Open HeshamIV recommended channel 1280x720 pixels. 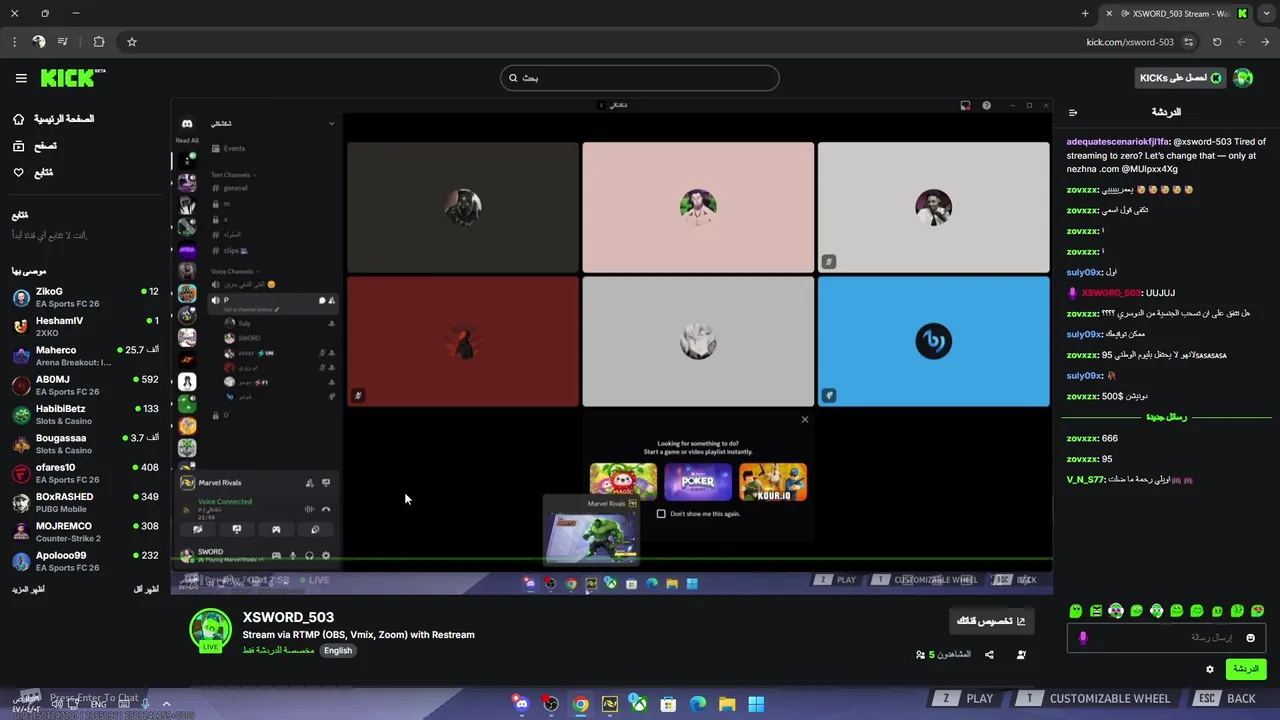point(85,326)
